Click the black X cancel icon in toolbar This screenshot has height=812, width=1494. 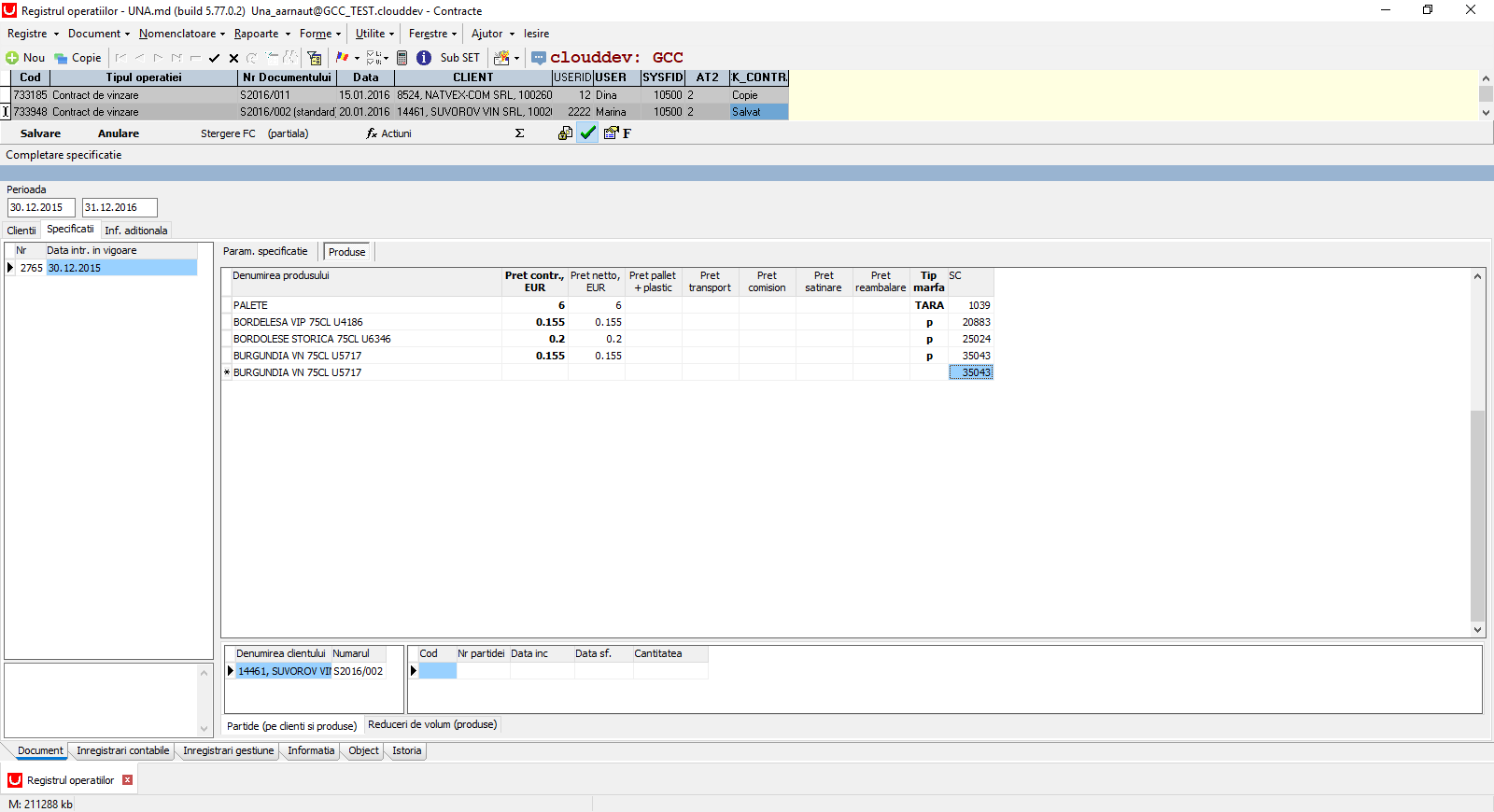pyautogui.click(x=233, y=58)
